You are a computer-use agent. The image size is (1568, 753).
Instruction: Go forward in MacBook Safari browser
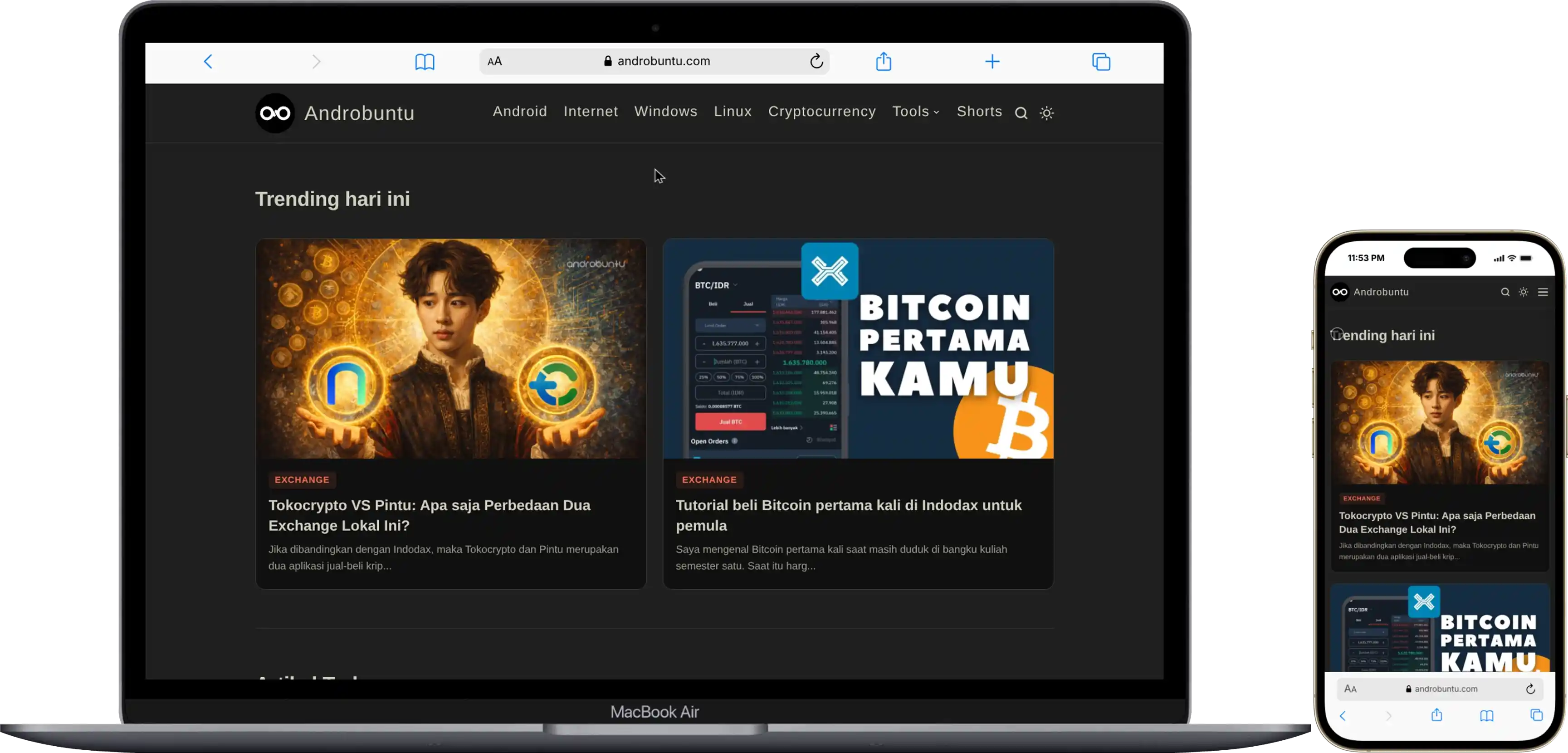316,62
